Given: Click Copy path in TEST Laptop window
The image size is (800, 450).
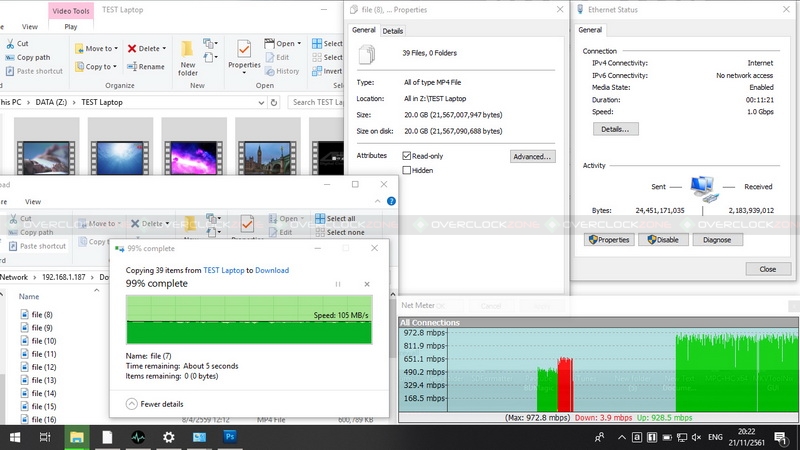Looking at the screenshot, I should [28, 58].
